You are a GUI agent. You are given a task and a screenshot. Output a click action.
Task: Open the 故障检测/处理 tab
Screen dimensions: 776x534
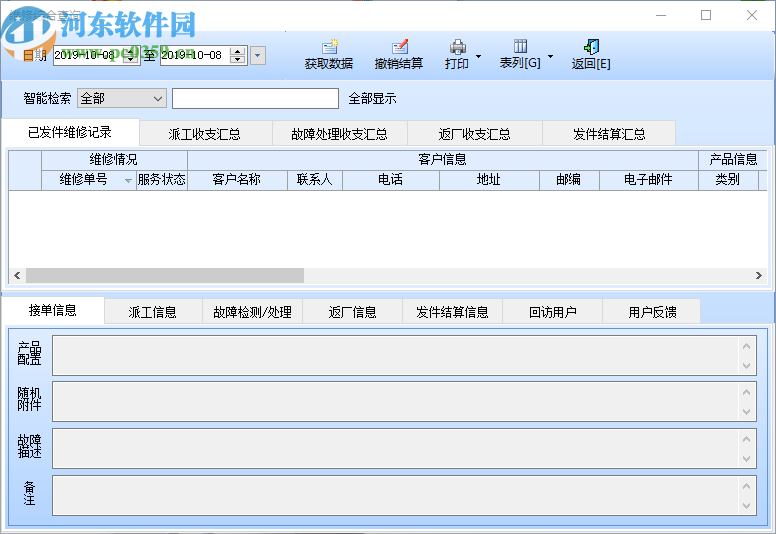pyautogui.click(x=252, y=312)
